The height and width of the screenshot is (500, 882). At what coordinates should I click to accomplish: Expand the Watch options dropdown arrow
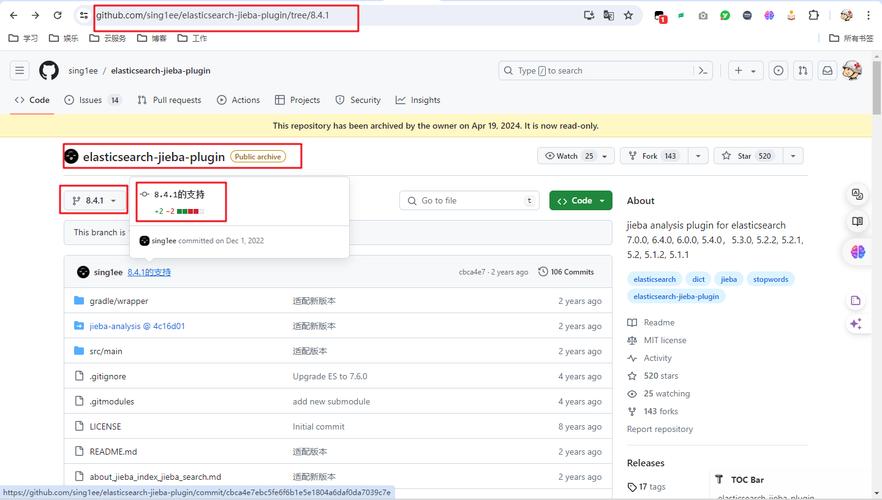coord(605,156)
